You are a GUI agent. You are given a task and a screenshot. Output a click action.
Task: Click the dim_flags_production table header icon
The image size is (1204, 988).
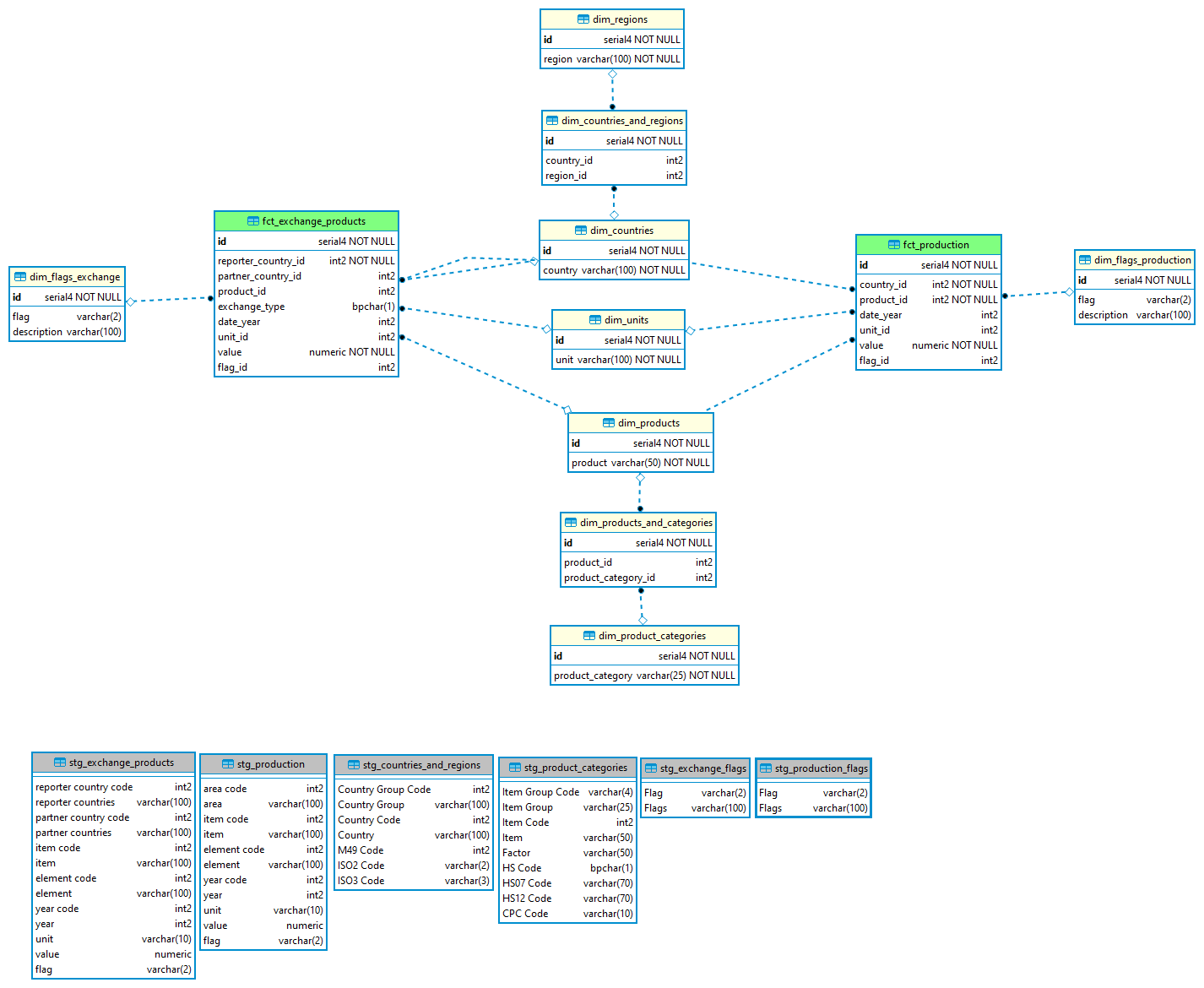click(x=1083, y=259)
